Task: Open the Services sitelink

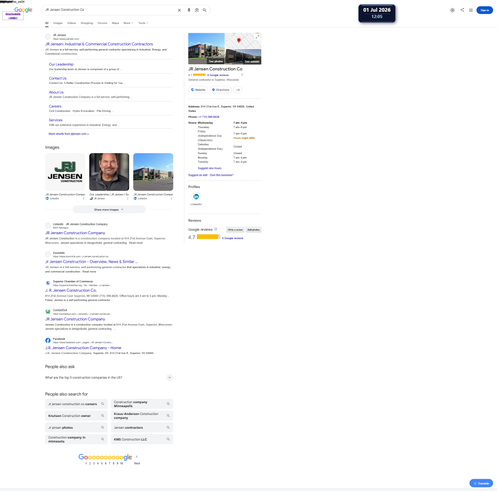Action: tap(55, 120)
